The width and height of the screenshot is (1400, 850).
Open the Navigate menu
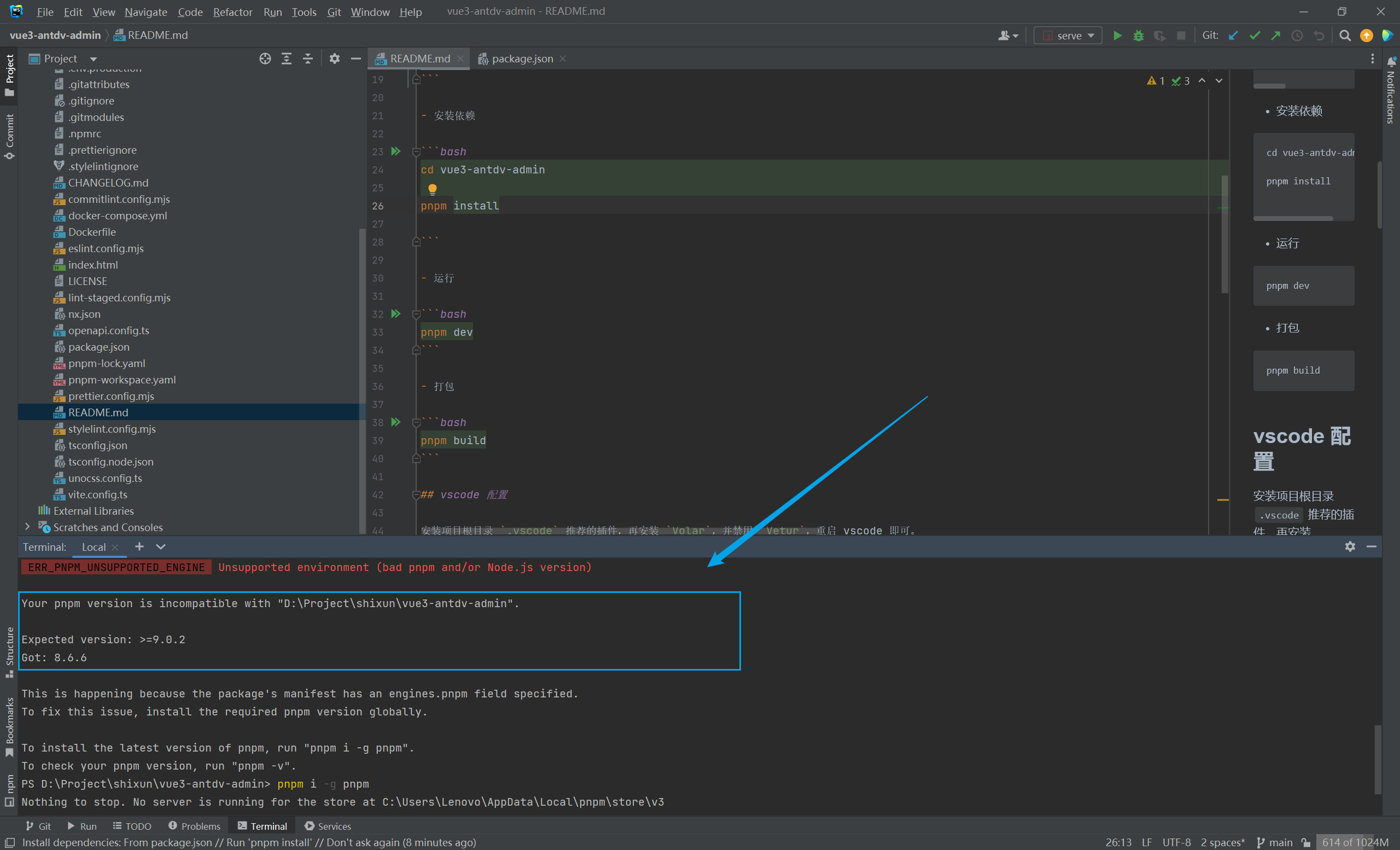pyautogui.click(x=145, y=12)
